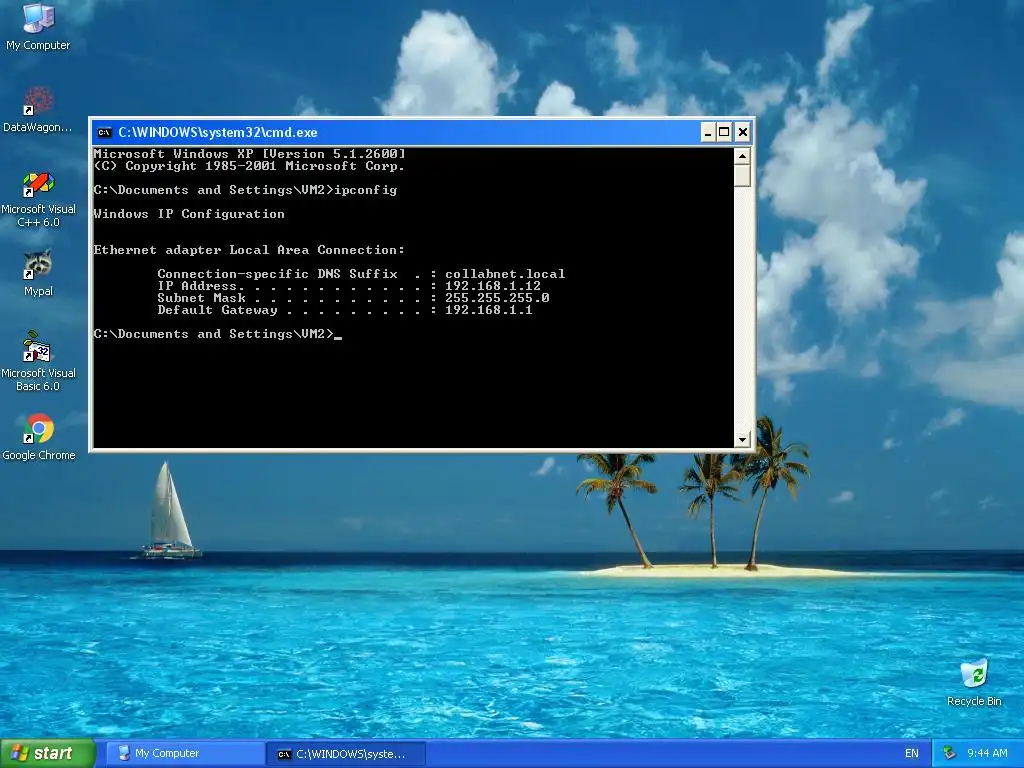Click the subnet mask 255.255.255.0
The image size is (1024, 768).
497,298
